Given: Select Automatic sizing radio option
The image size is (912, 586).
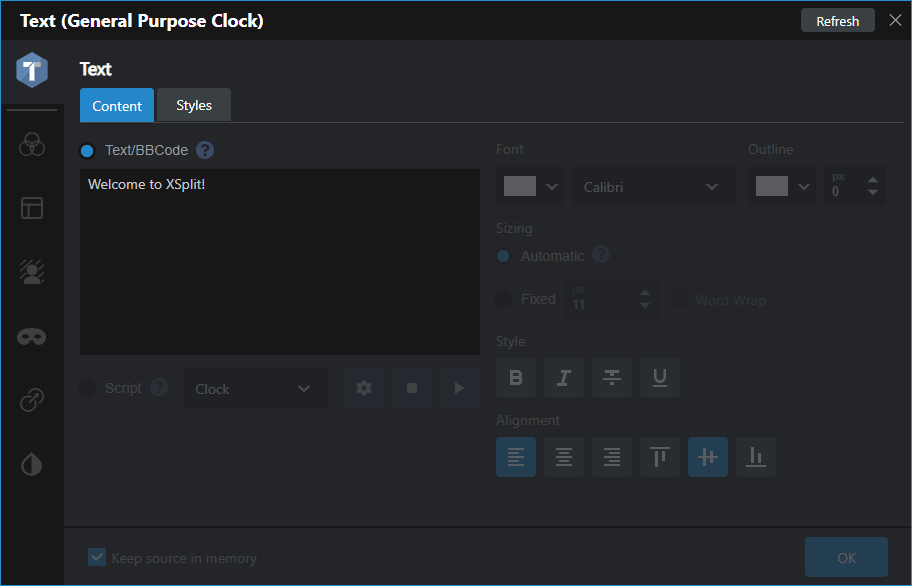Looking at the screenshot, I should (503, 256).
